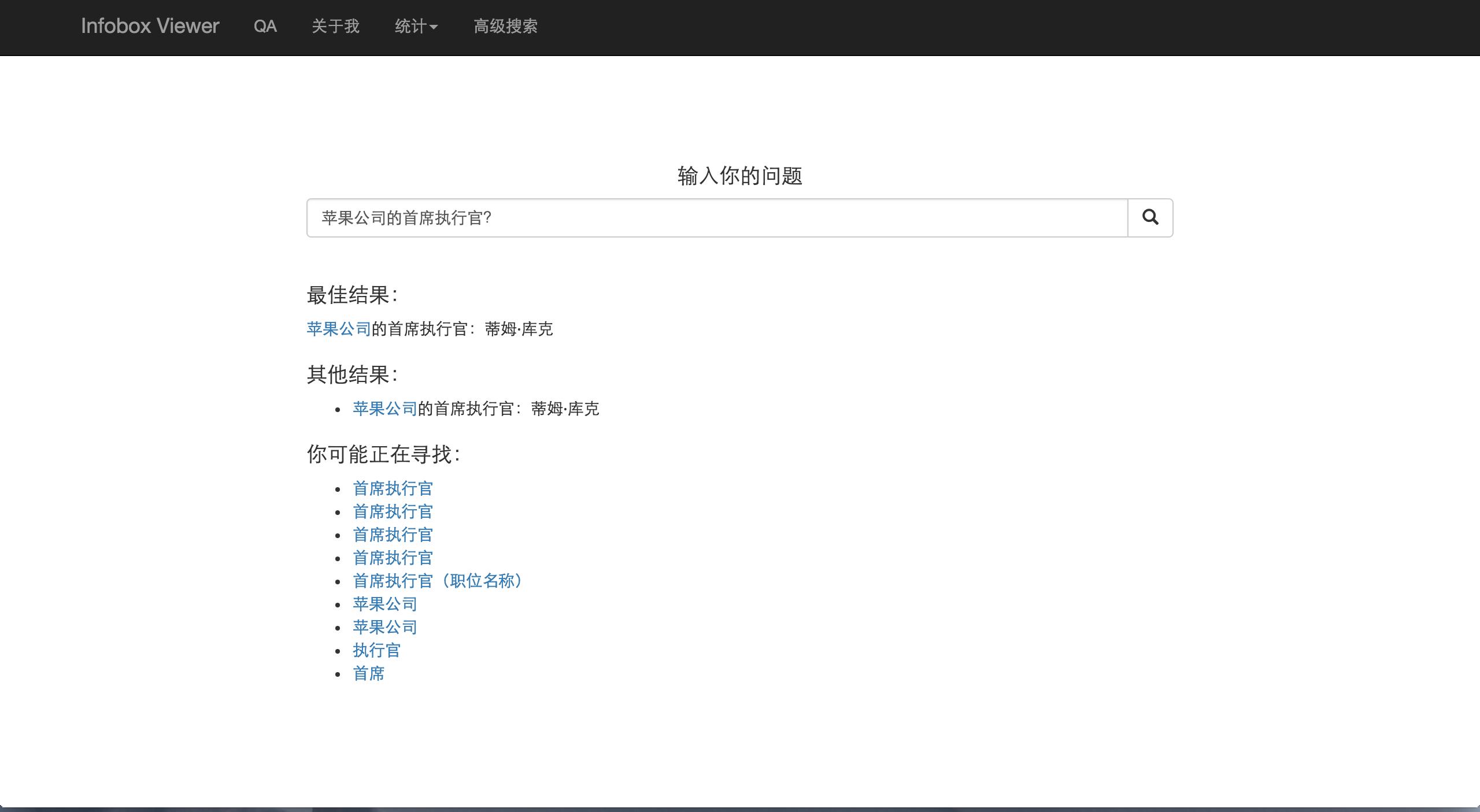Open the Infobox Viewer home brand link
The height and width of the screenshot is (812, 1480).
(x=150, y=26)
